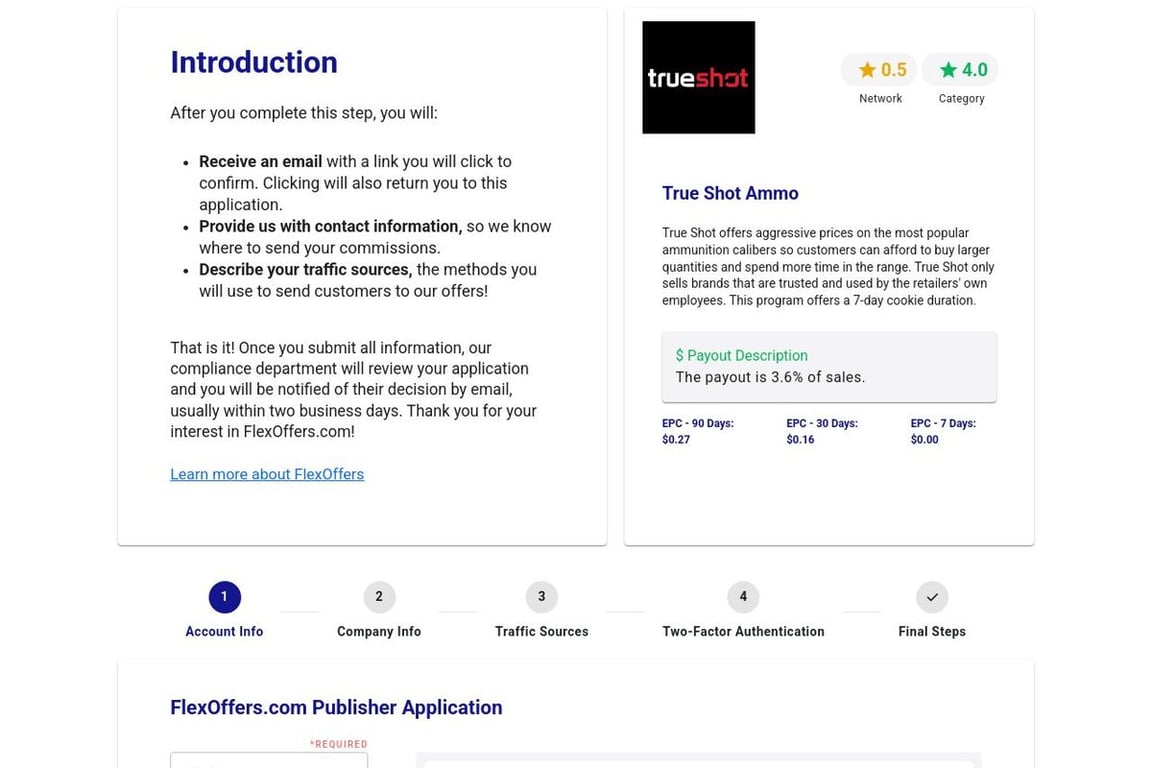Click the Final Steps checkmark icon
The image size is (1152, 768).
pos(931,597)
